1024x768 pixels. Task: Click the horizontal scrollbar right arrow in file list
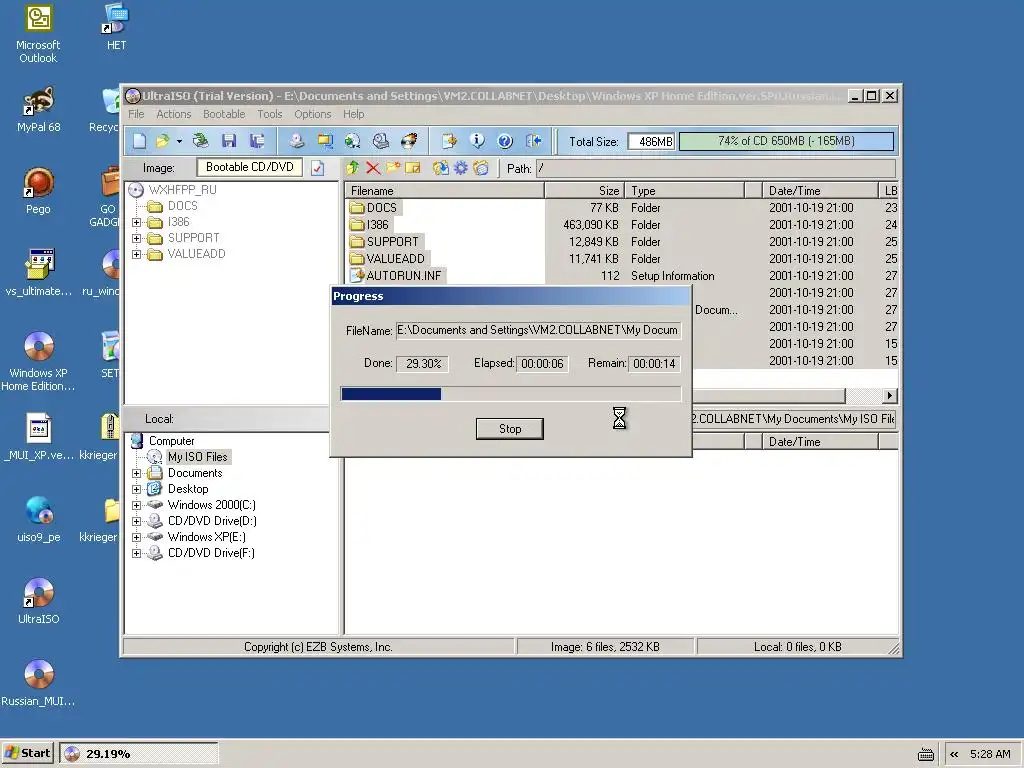click(889, 396)
